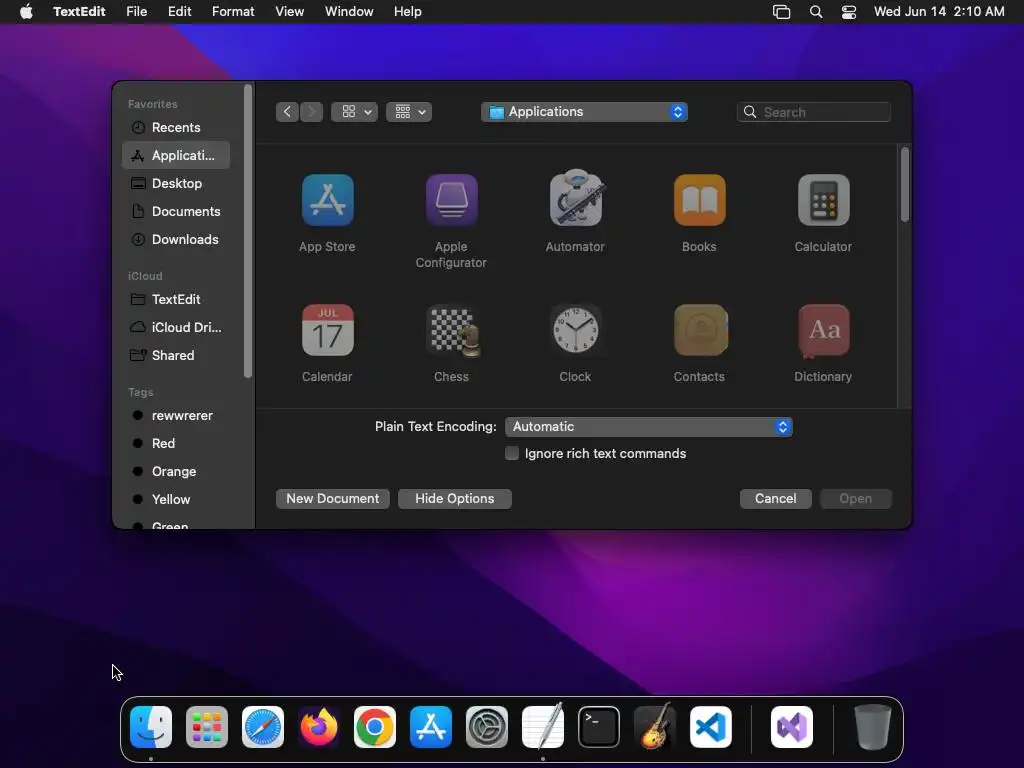The width and height of the screenshot is (1024, 768).
Task: Select the Clock application
Action: click(x=575, y=330)
